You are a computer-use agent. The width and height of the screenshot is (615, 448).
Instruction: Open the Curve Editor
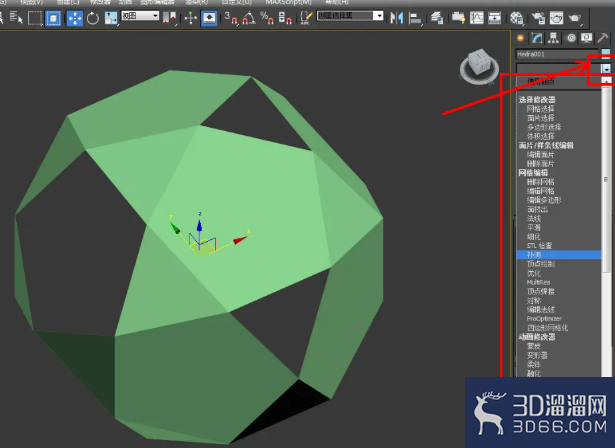click(x=477, y=18)
